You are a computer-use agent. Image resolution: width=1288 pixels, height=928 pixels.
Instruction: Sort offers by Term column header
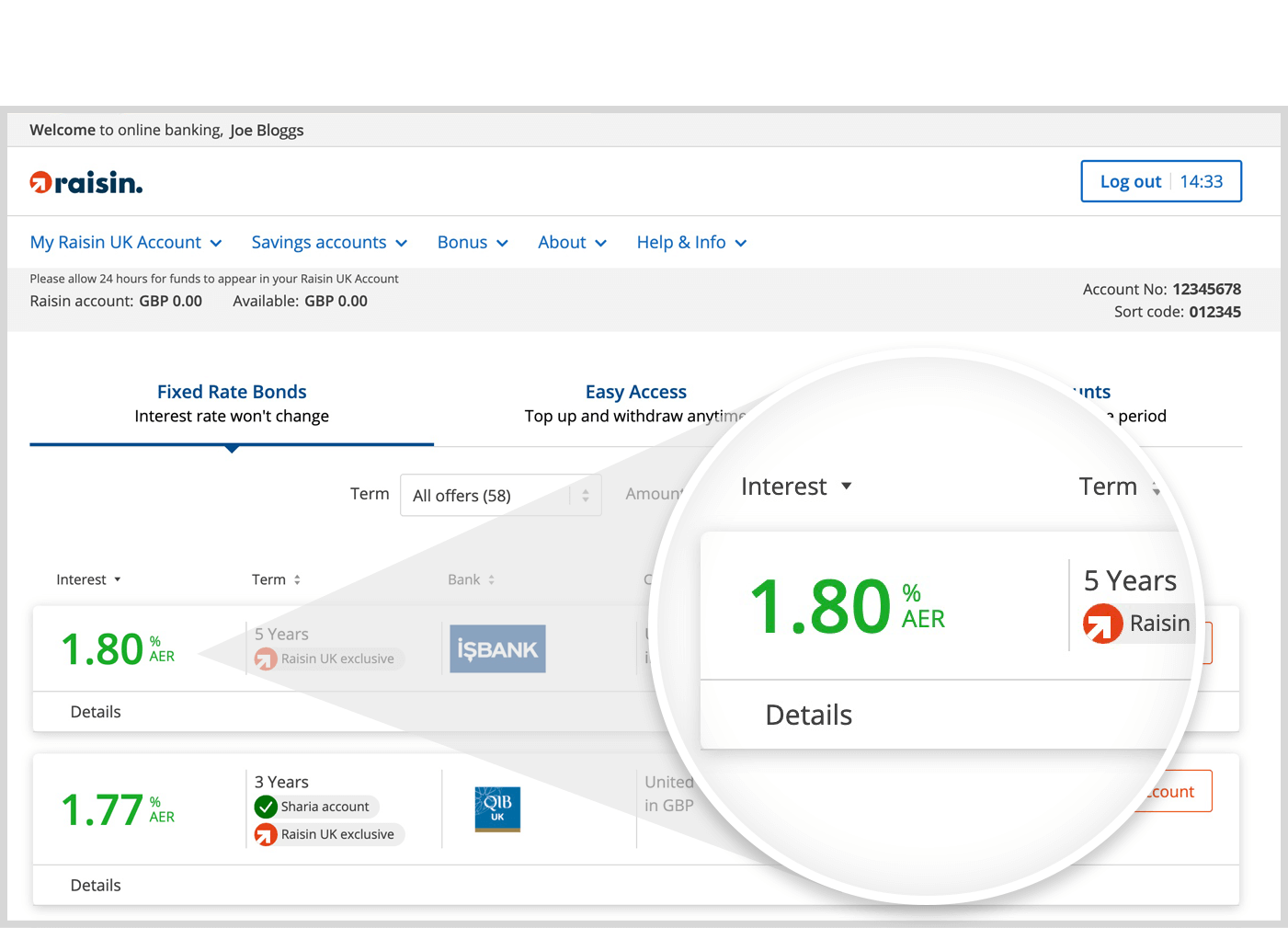click(x=276, y=579)
